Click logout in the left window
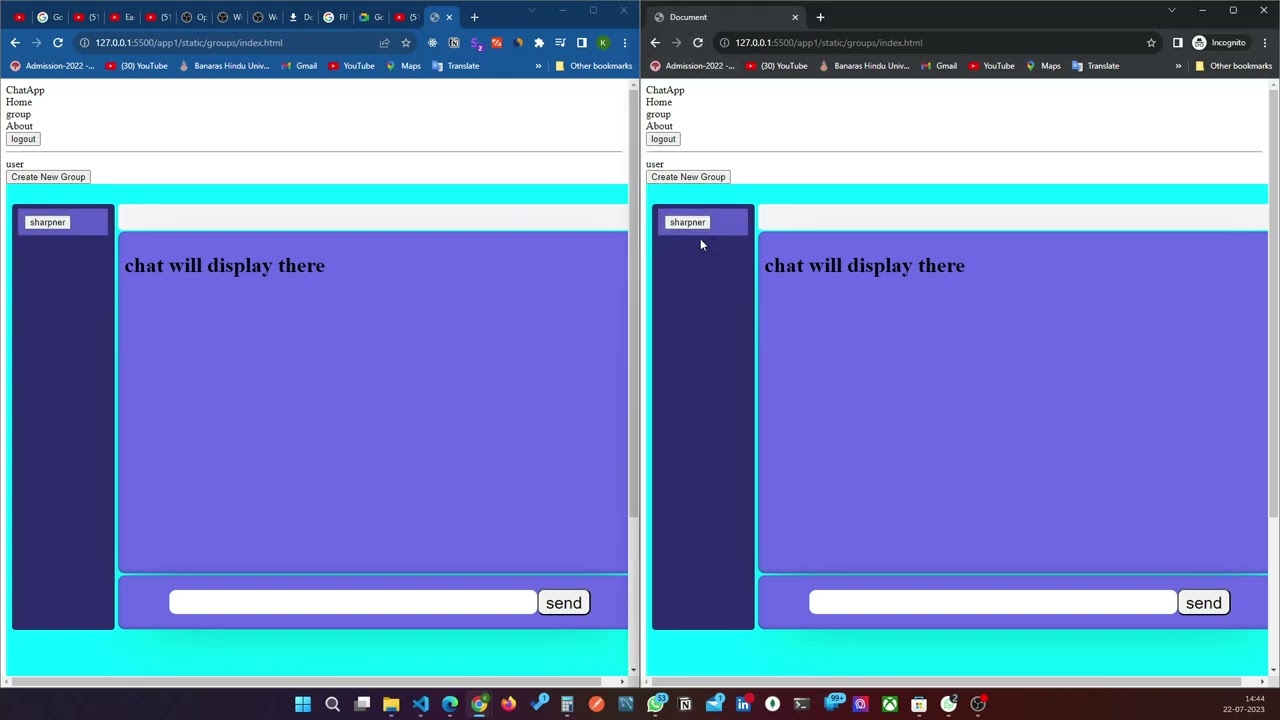This screenshot has height=720, width=1280. [x=23, y=139]
